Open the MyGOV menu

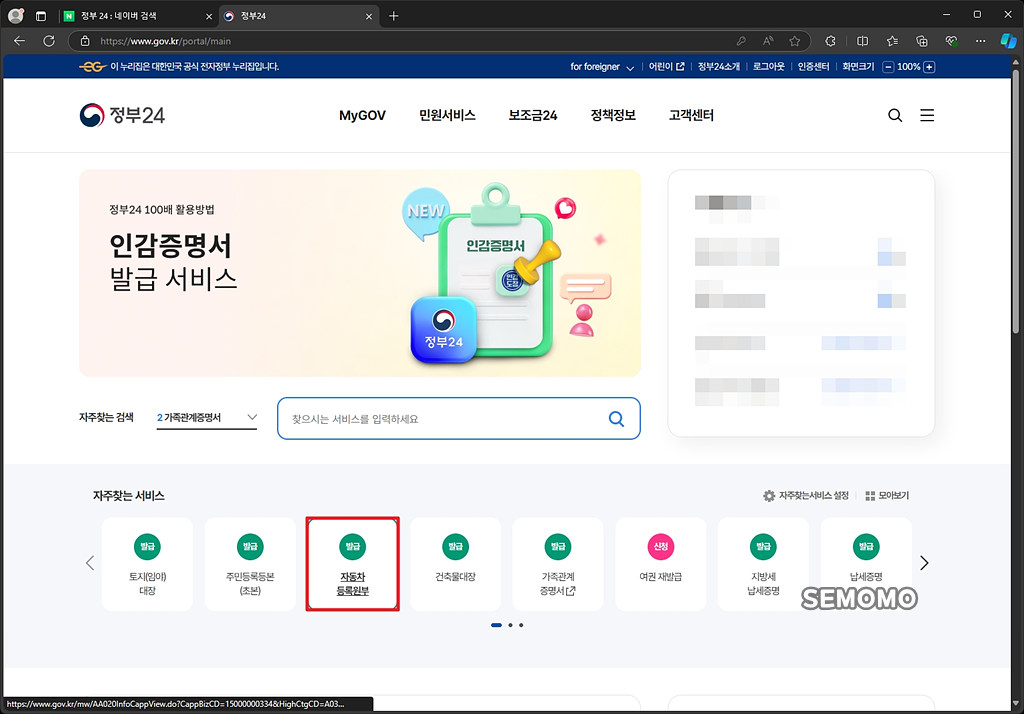tap(362, 116)
